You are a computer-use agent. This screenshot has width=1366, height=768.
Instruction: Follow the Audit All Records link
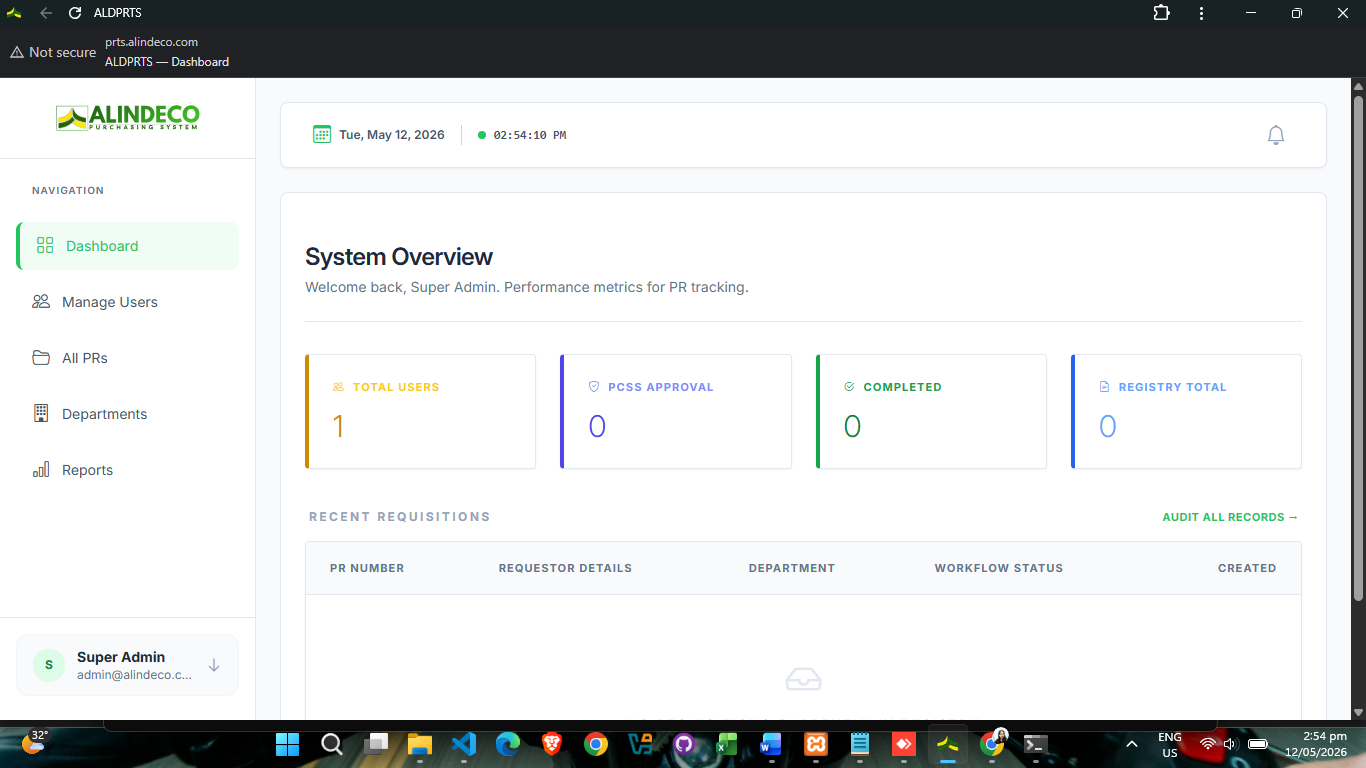[x=1230, y=517]
